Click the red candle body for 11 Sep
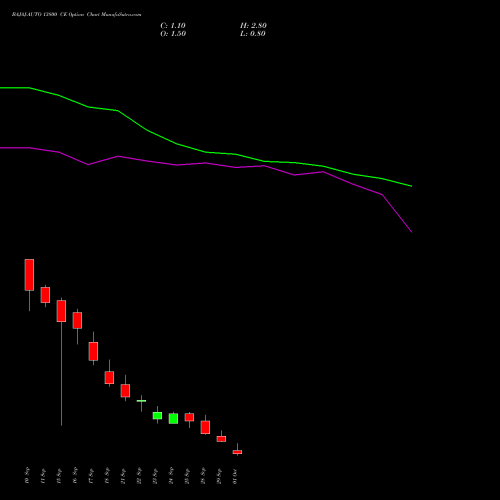Viewport: 500px width, 500px height. pos(45,295)
